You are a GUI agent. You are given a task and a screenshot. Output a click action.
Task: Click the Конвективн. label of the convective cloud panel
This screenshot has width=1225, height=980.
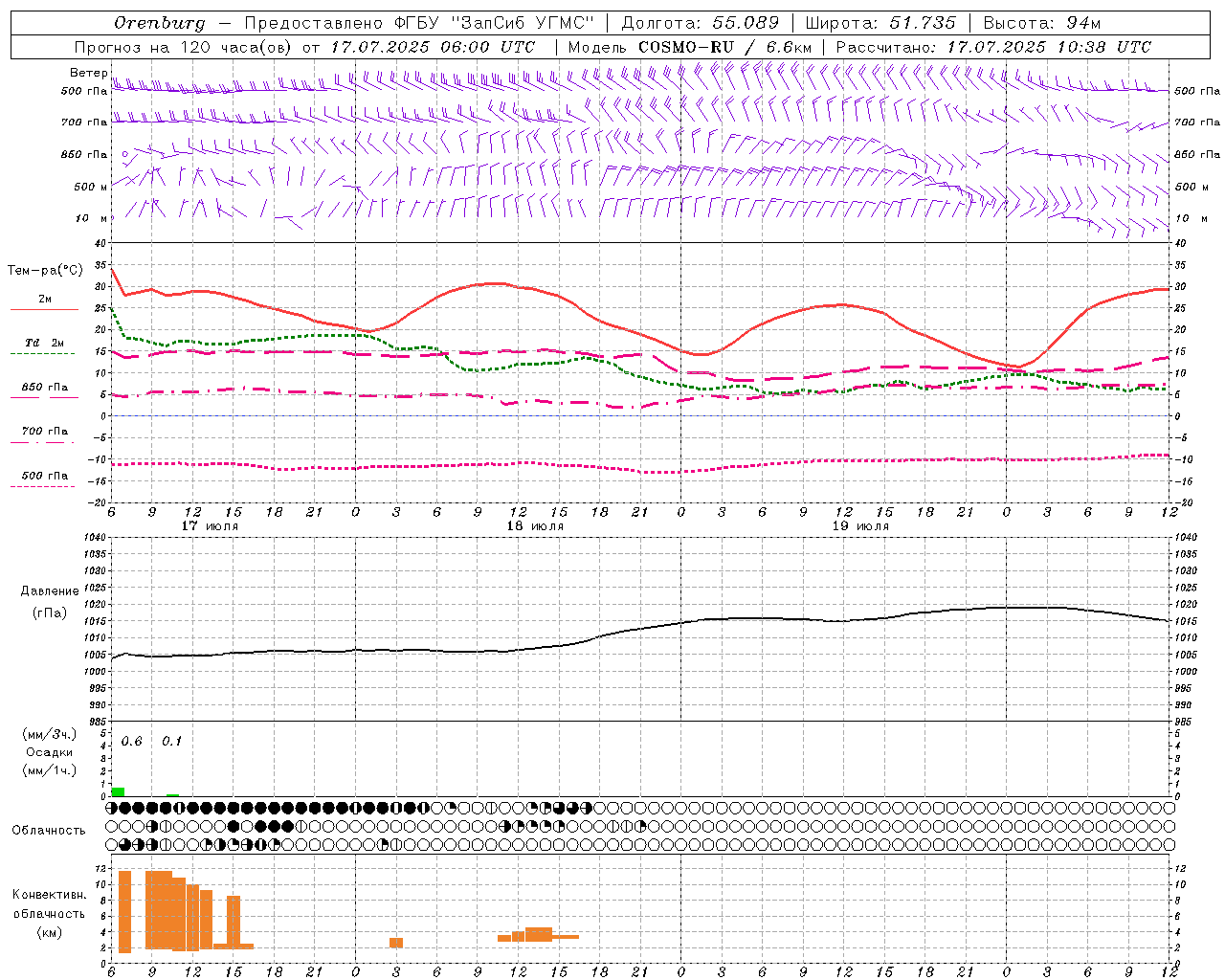pos(50,895)
